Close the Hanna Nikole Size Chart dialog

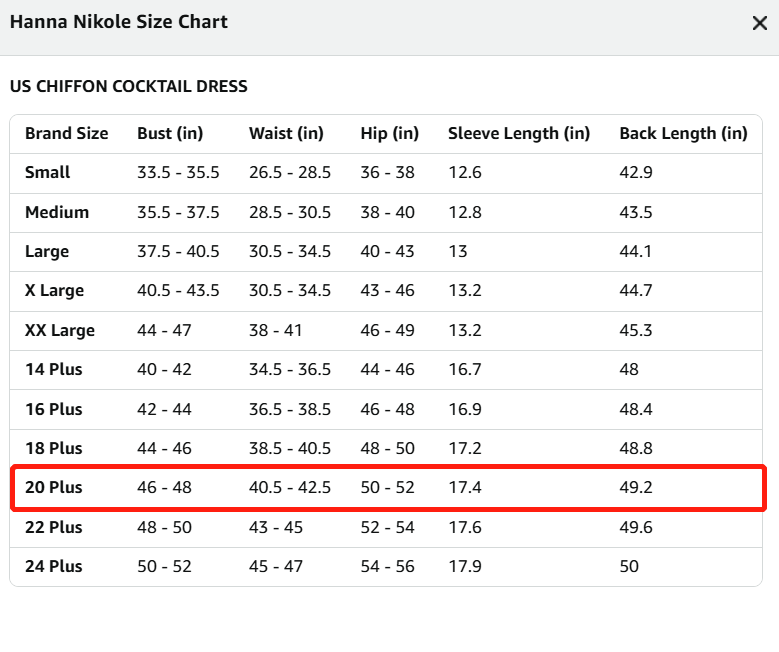[760, 23]
